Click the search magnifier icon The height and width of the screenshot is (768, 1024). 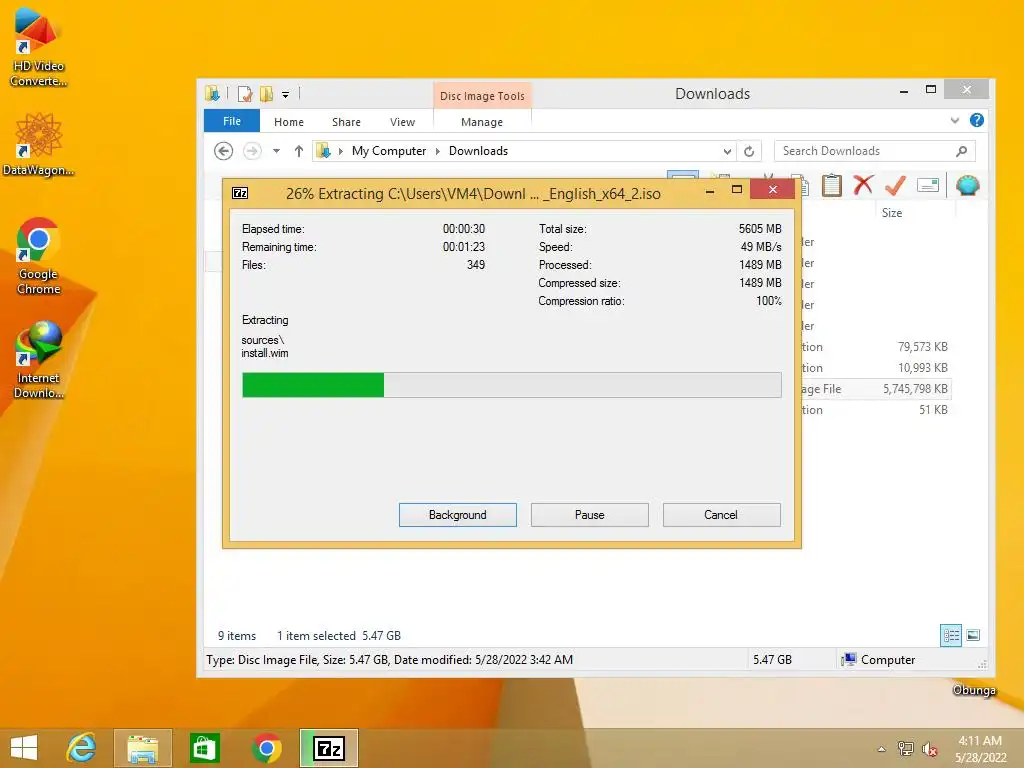(x=961, y=151)
